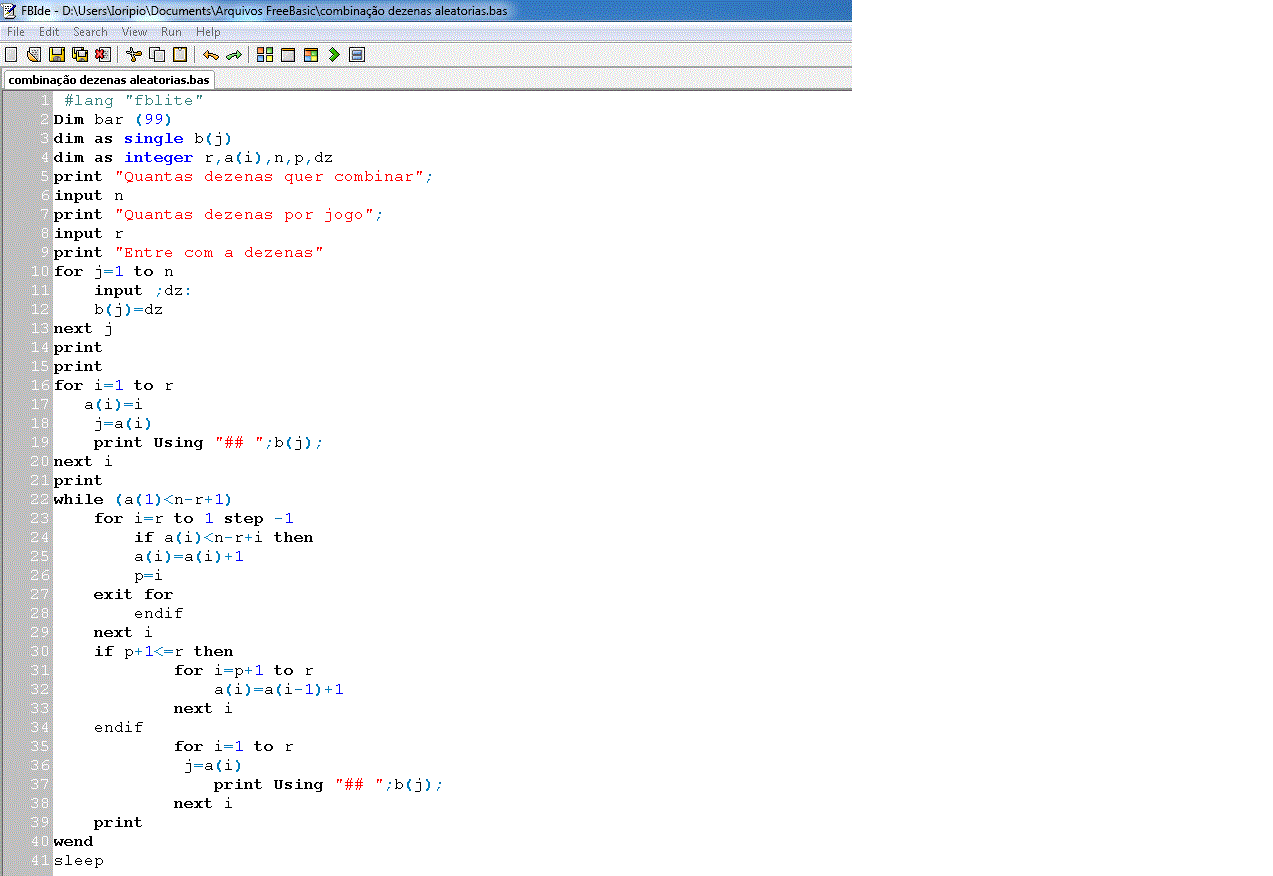Open the Help menu
Viewport: 1273px width, 876px height.
[x=208, y=32]
